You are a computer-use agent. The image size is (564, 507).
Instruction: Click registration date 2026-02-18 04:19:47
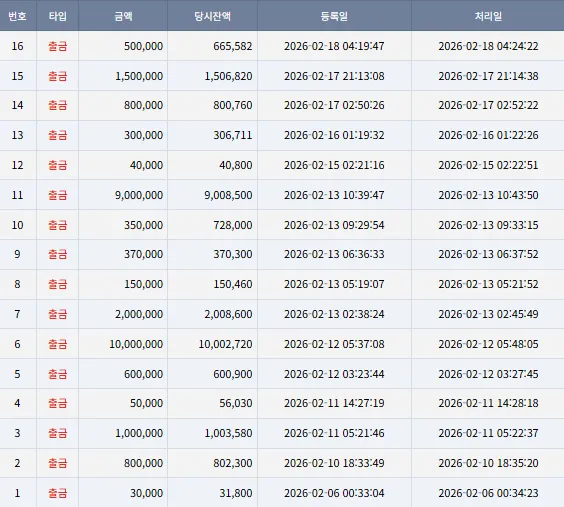334,46
